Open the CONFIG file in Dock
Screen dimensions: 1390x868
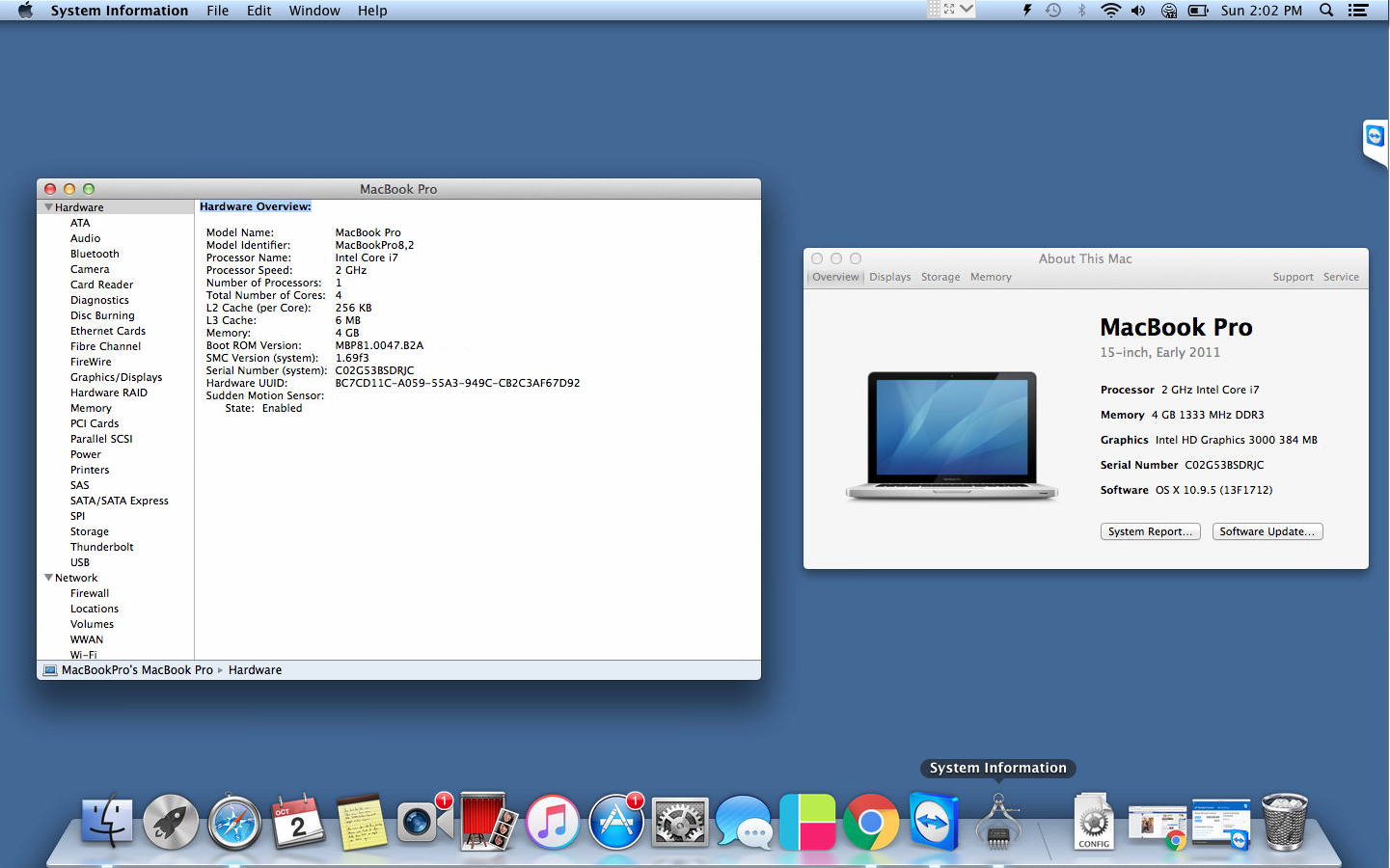(x=1094, y=822)
